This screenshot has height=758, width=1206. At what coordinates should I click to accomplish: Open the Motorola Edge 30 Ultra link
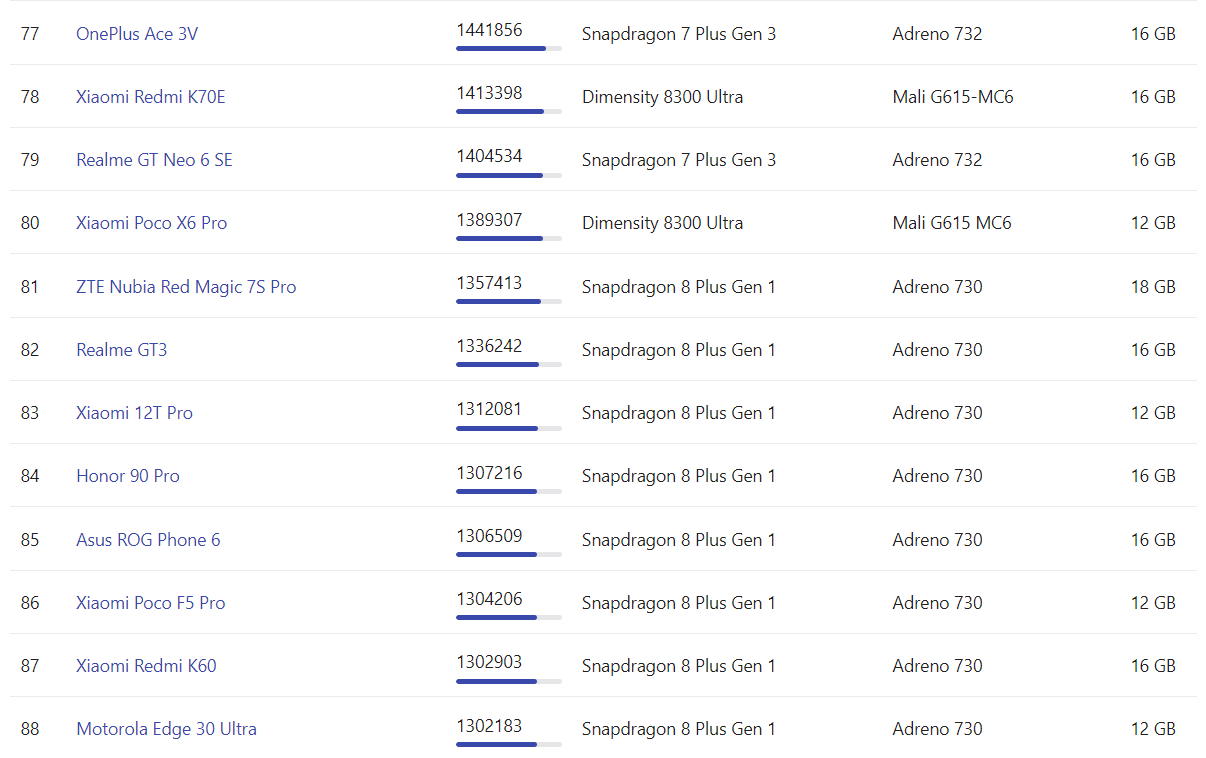coord(166,729)
